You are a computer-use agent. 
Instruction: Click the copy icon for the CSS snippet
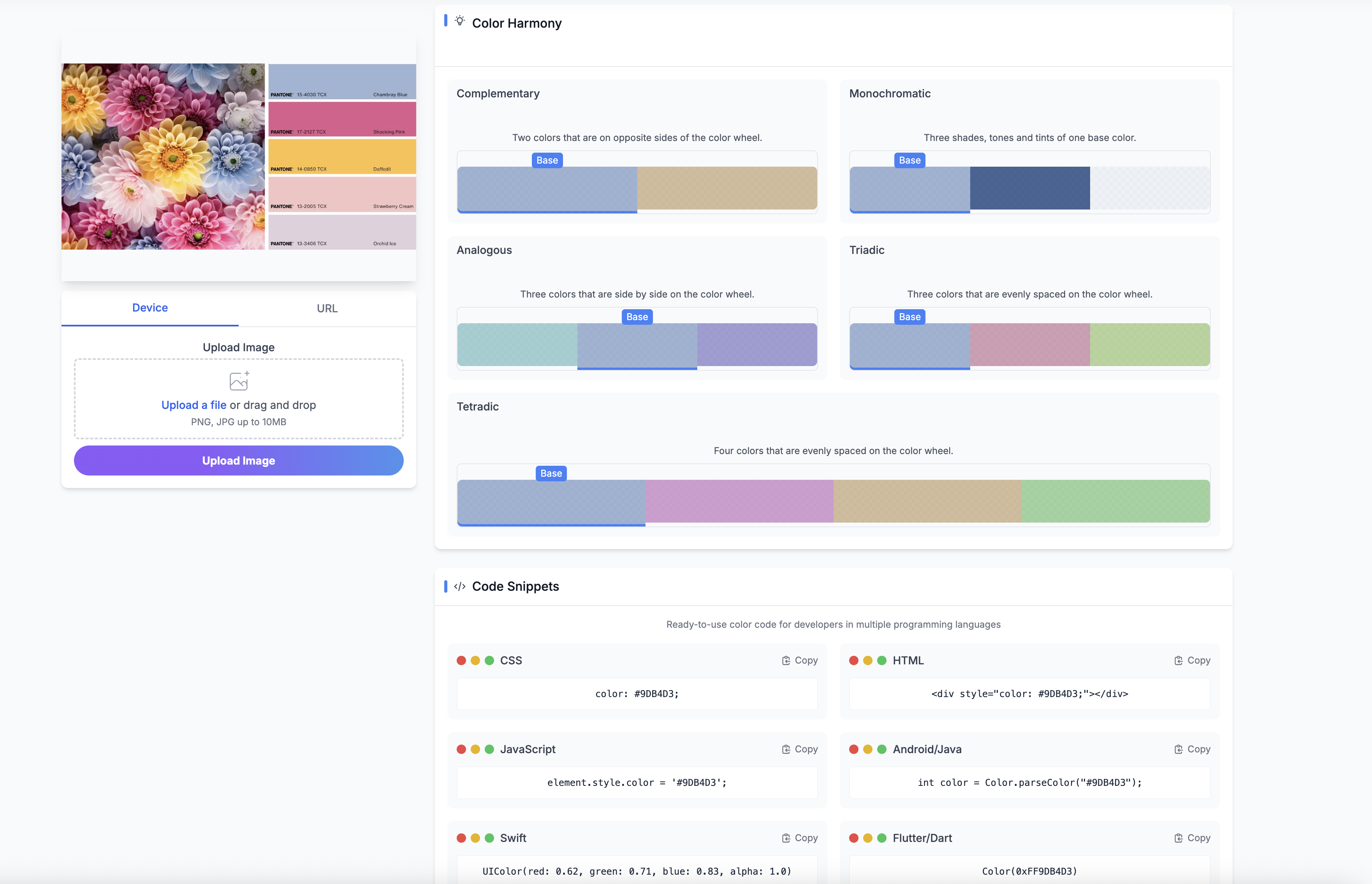click(x=786, y=660)
